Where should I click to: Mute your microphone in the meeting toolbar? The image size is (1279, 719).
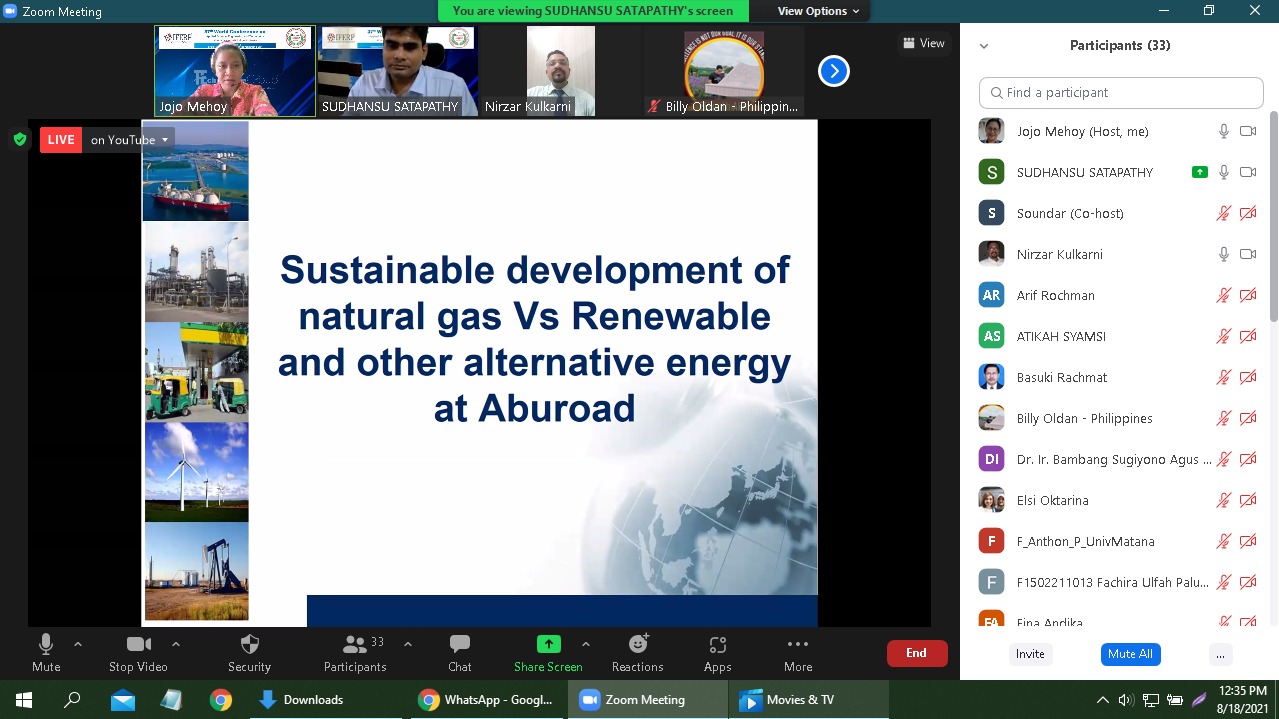coord(46,652)
